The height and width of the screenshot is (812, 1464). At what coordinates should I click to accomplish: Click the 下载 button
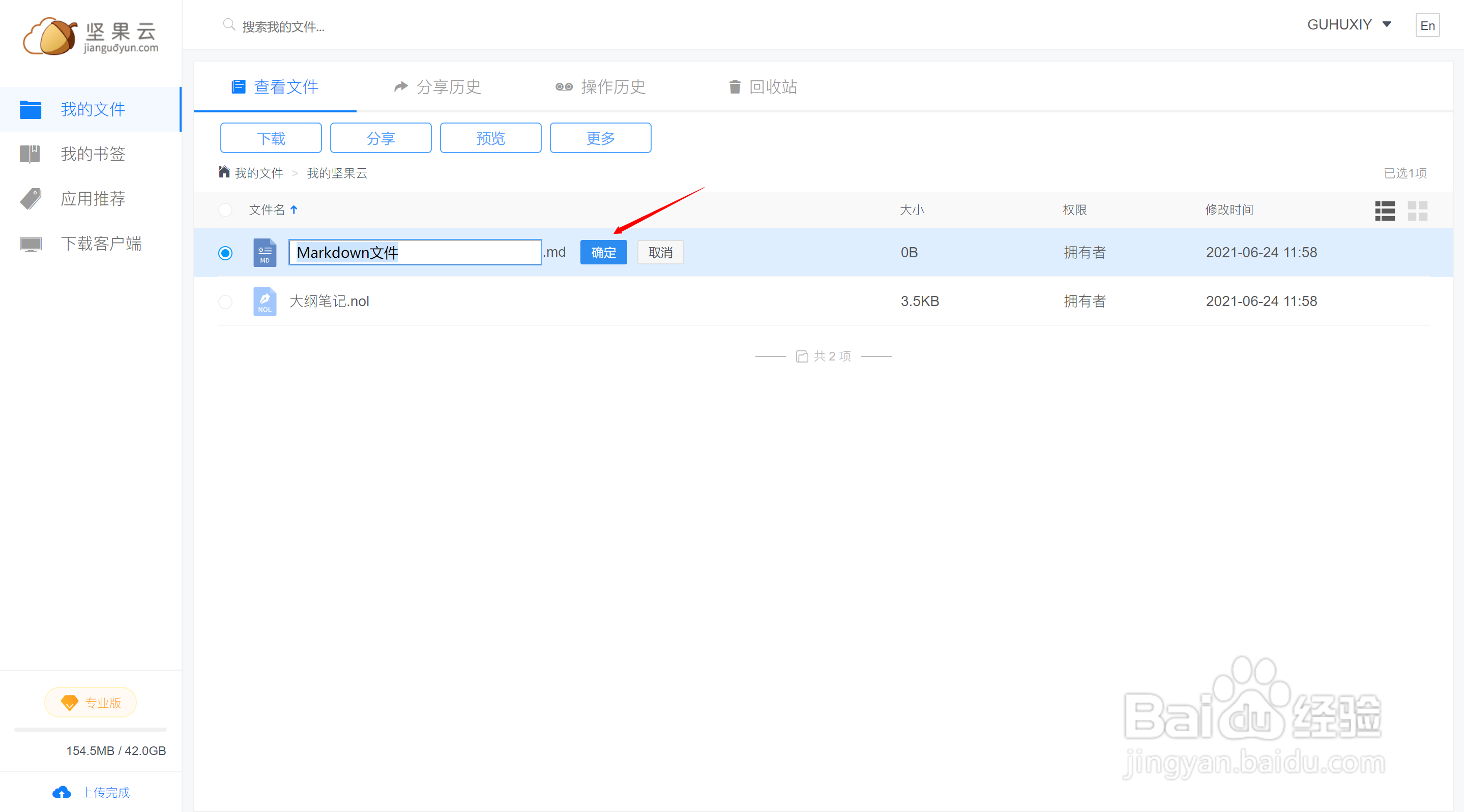pos(271,138)
